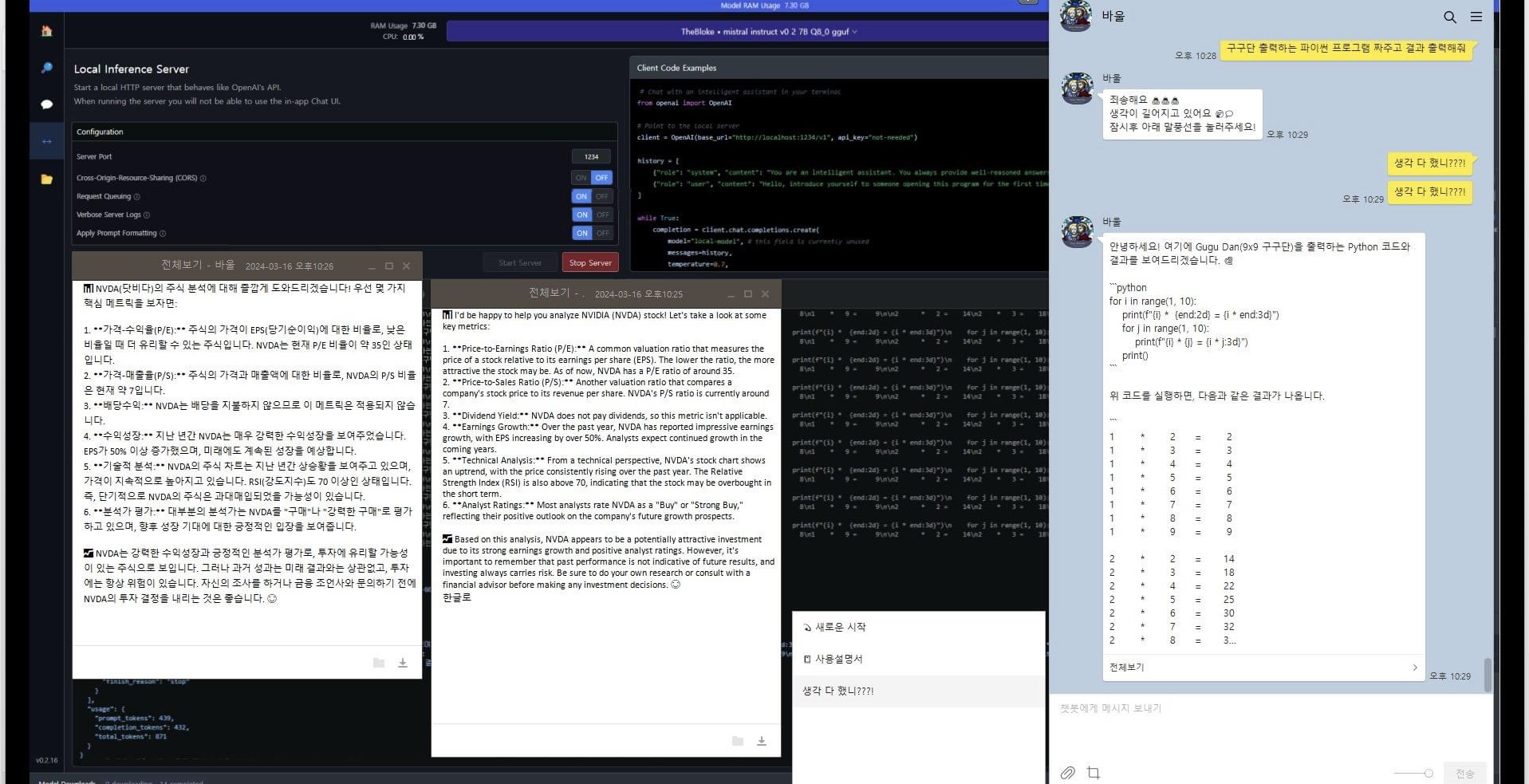This screenshot has height=784, width=1529.
Task: Toggle the Verbose Server Logs switch
Action: pyautogui.click(x=592, y=215)
